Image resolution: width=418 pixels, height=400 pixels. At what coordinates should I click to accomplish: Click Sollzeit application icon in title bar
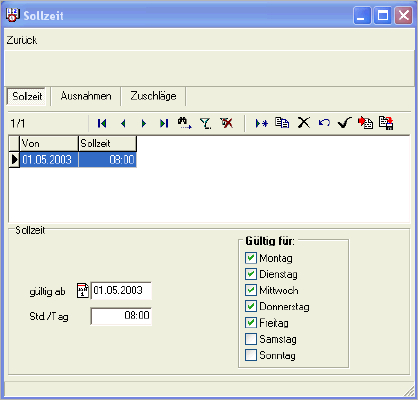click(x=13, y=15)
